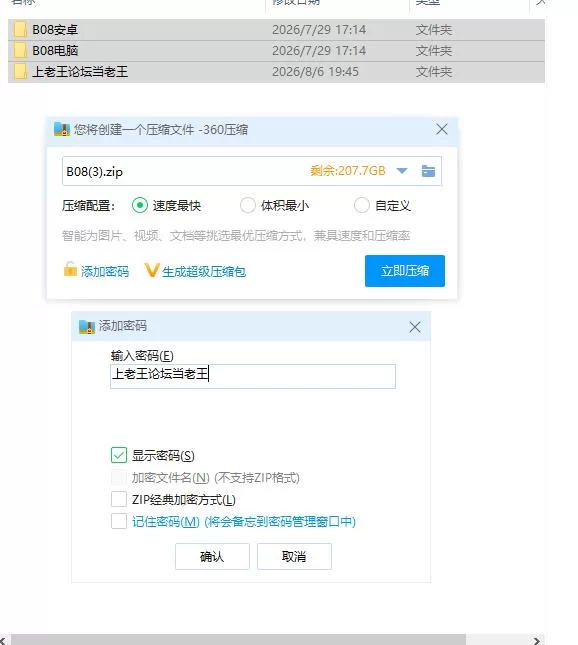Check the 记住密码(M) checkbox
578x645 pixels.
click(119, 521)
